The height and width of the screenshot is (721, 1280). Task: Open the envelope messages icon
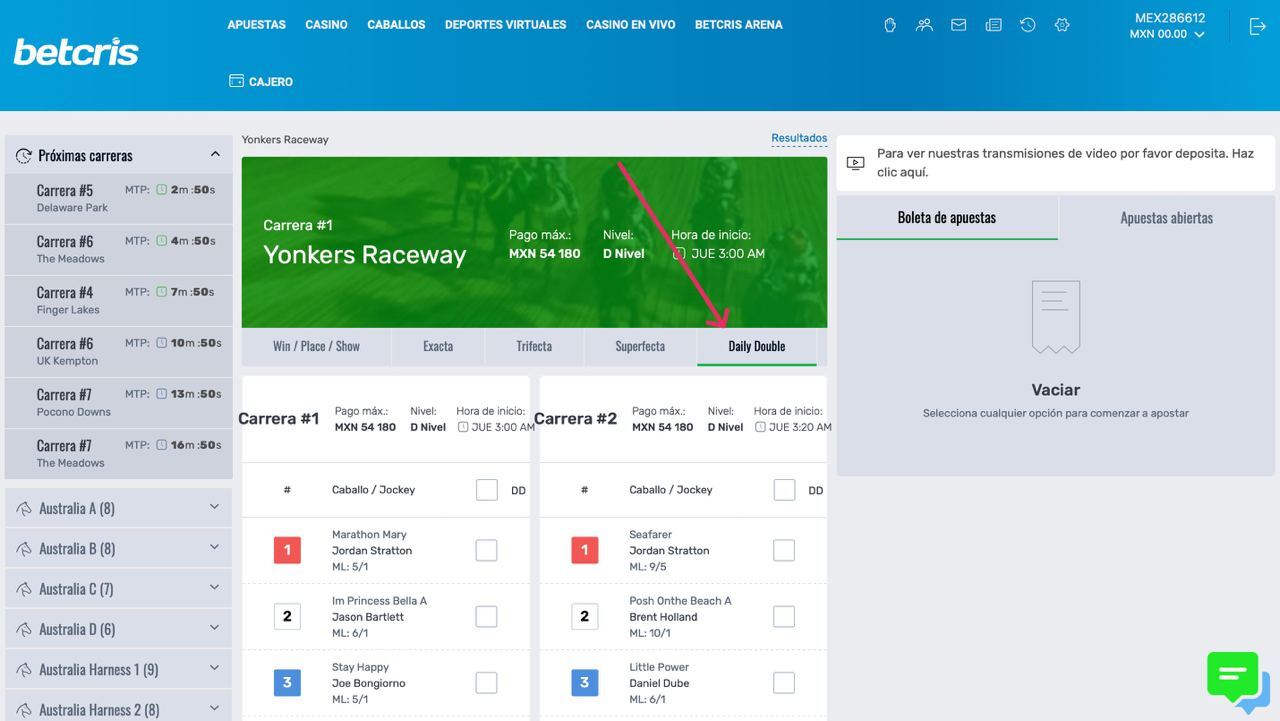click(x=959, y=25)
